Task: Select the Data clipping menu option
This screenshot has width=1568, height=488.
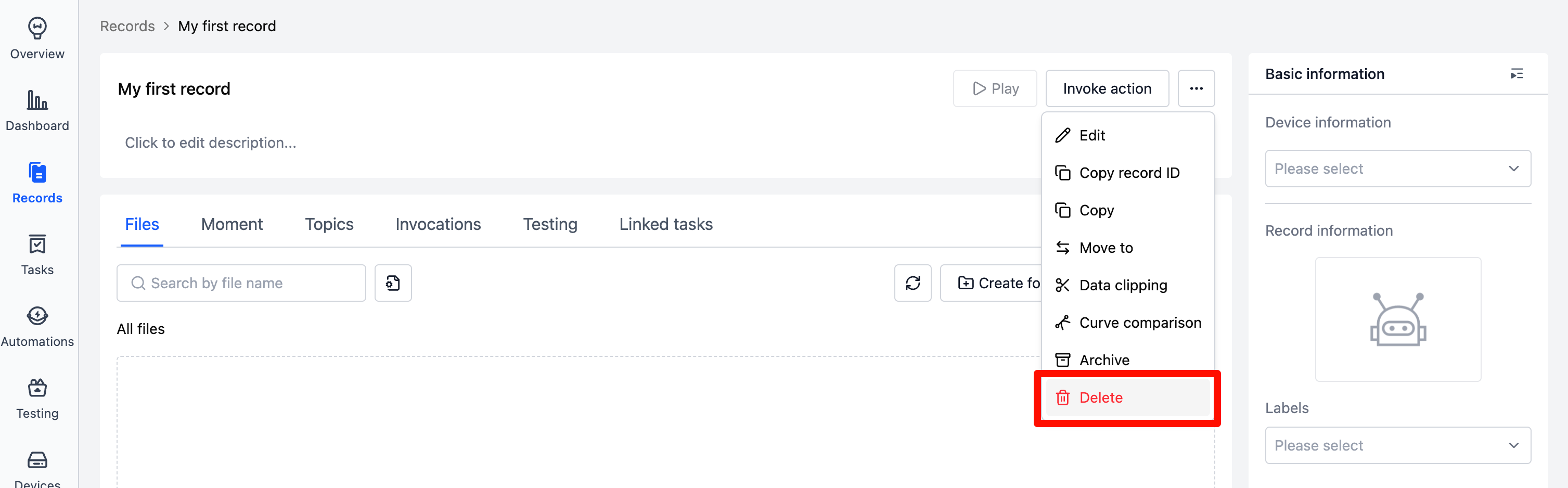Action: [1123, 285]
